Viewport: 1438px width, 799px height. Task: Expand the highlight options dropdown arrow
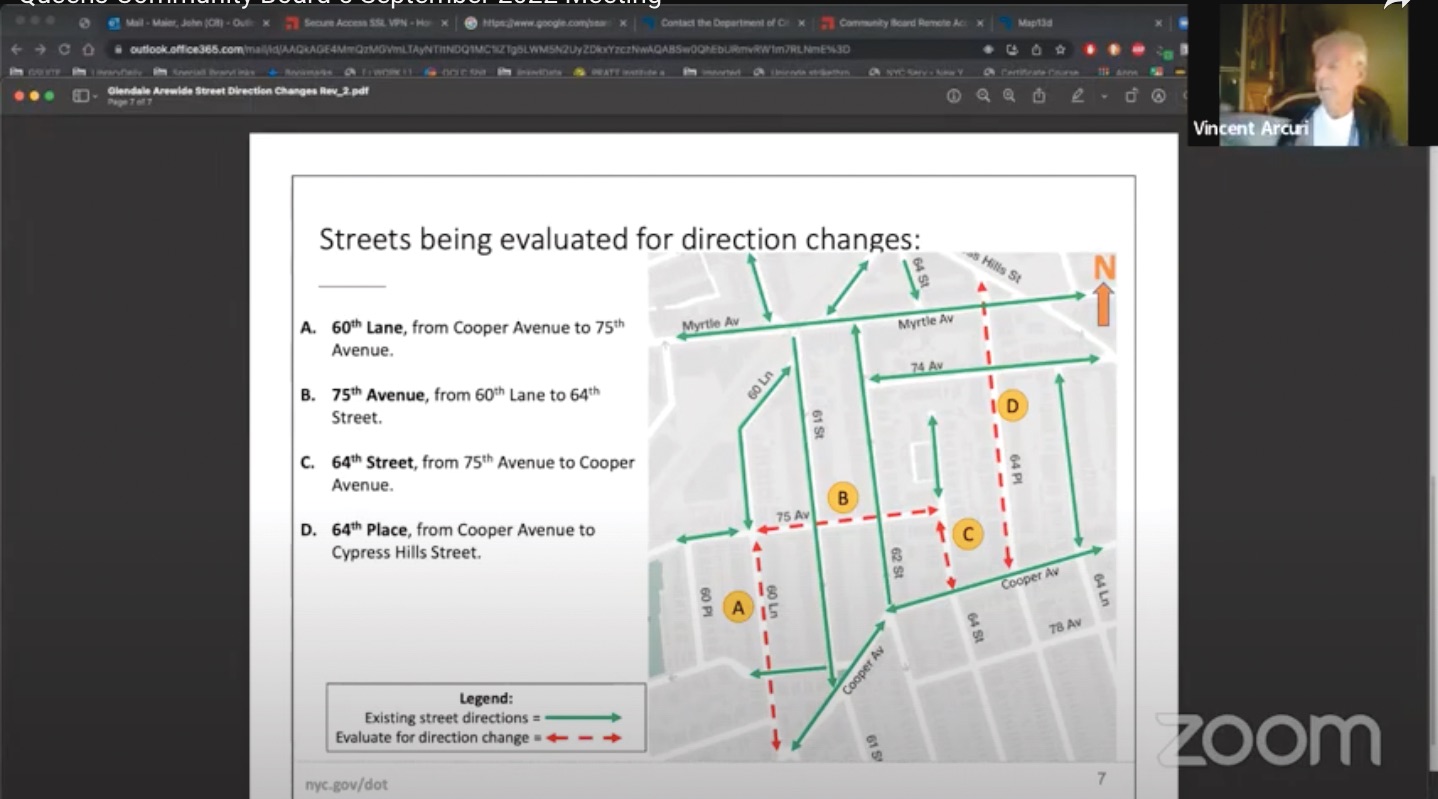1104,97
